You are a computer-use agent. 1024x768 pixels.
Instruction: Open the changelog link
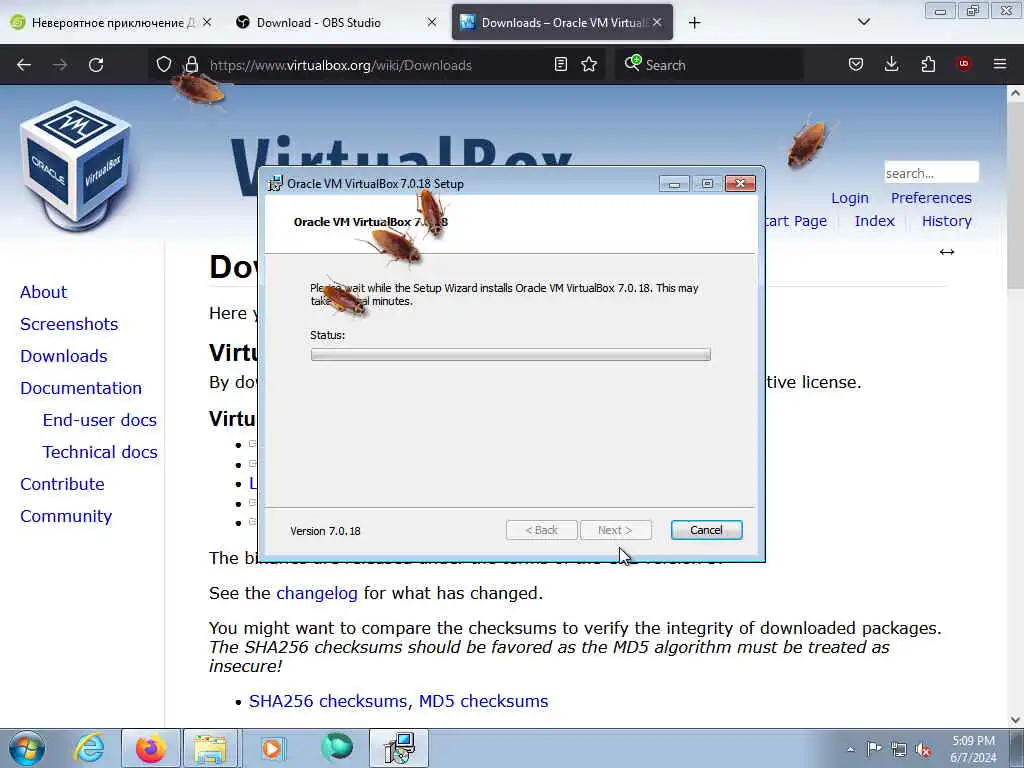[317, 593]
